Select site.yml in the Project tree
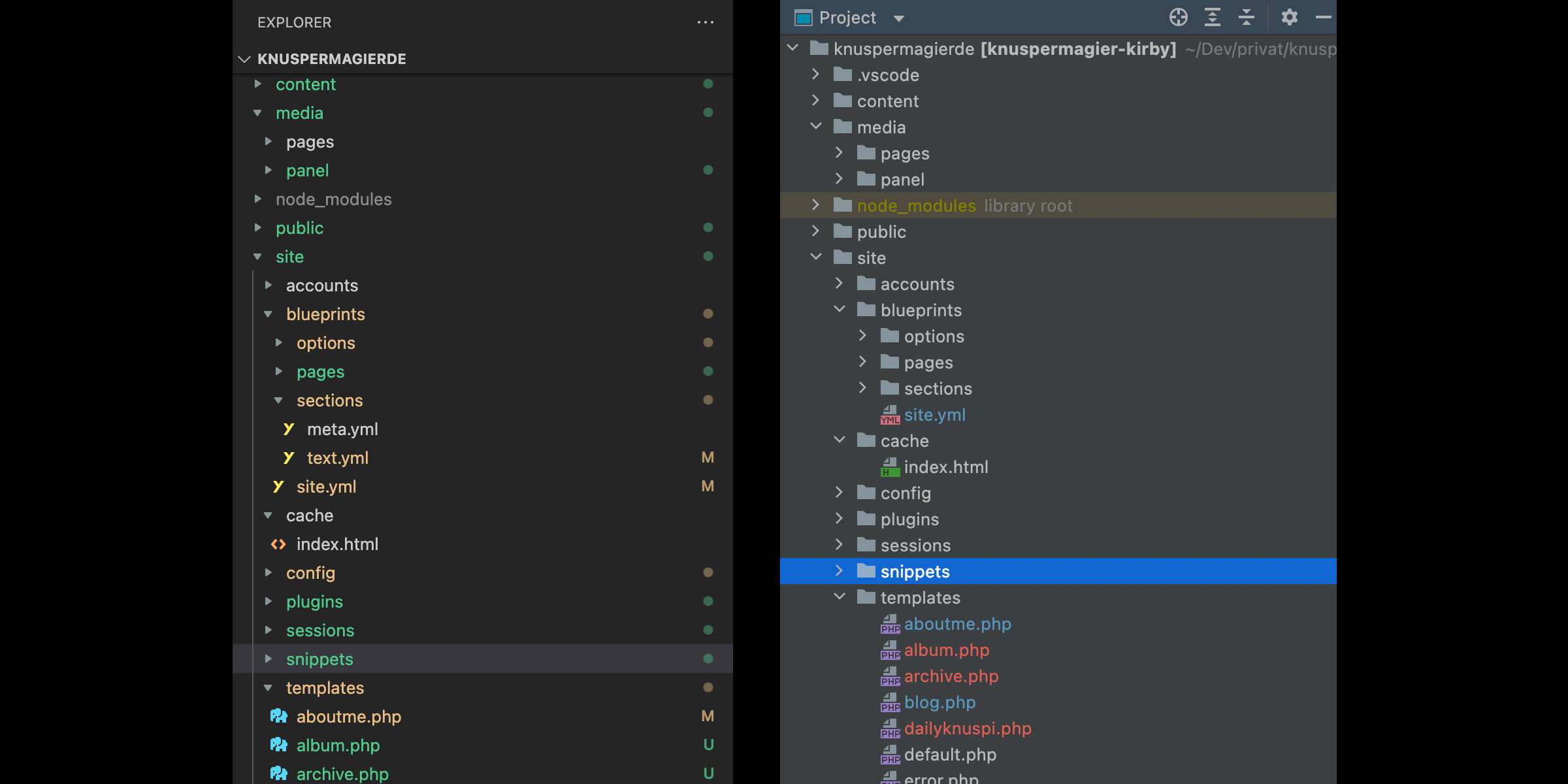The image size is (1568, 784). click(x=934, y=415)
